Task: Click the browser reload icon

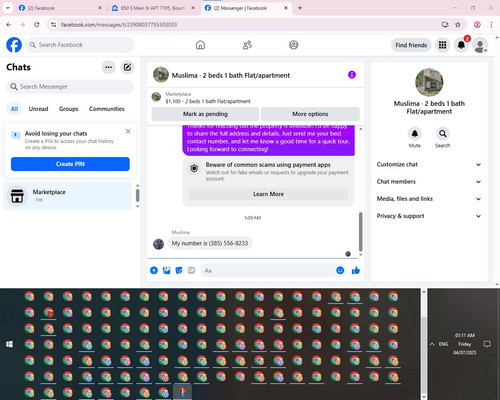Action: coord(37,25)
